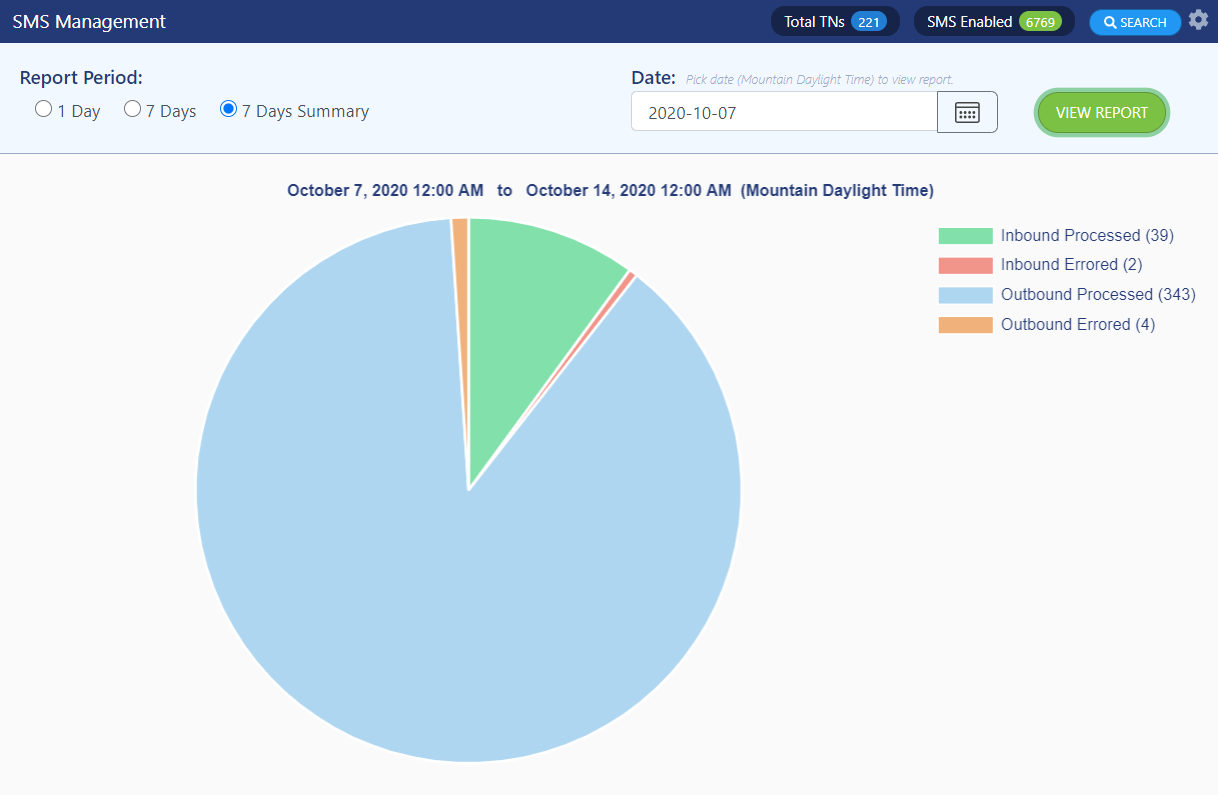The height and width of the screenshot is (795, 1218).
Task: Click the VIEW REPORT button
Action: pyautogui.click(x=1101, y=112)
